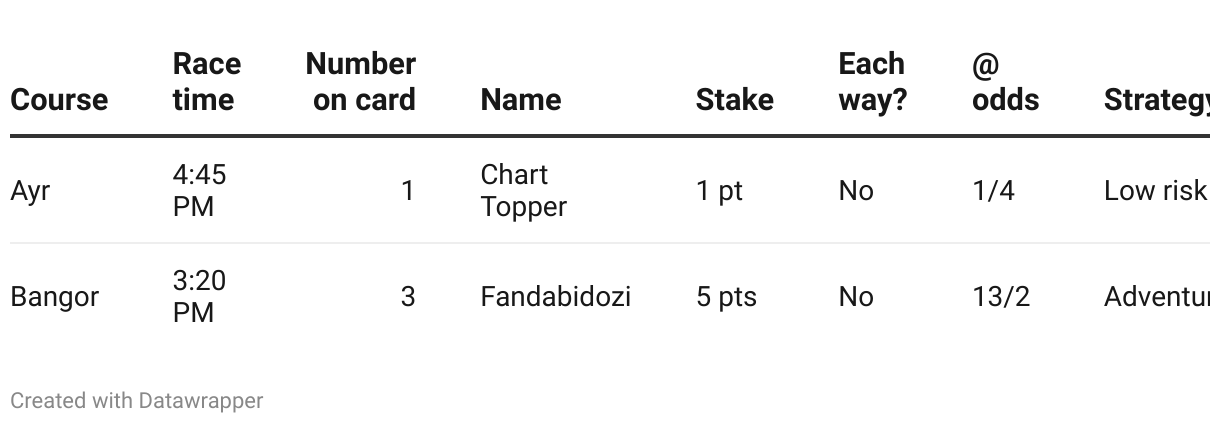The image size is (1220, 424).
Task: Select the 1 pt stake cell
Action: point(720,191)
